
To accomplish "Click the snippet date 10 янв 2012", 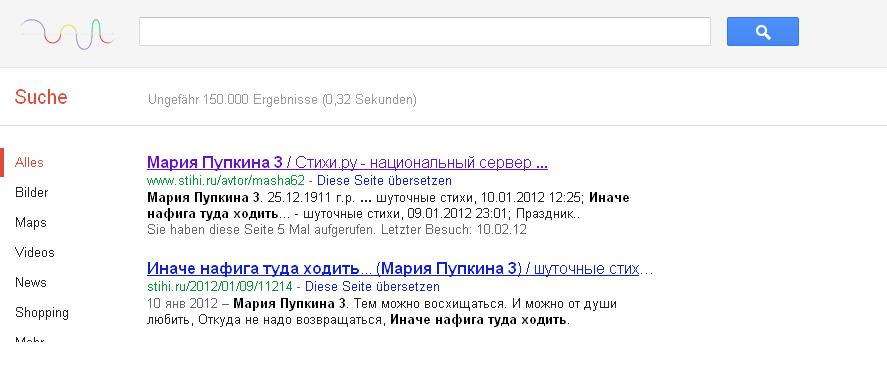I will pos(181,304).
